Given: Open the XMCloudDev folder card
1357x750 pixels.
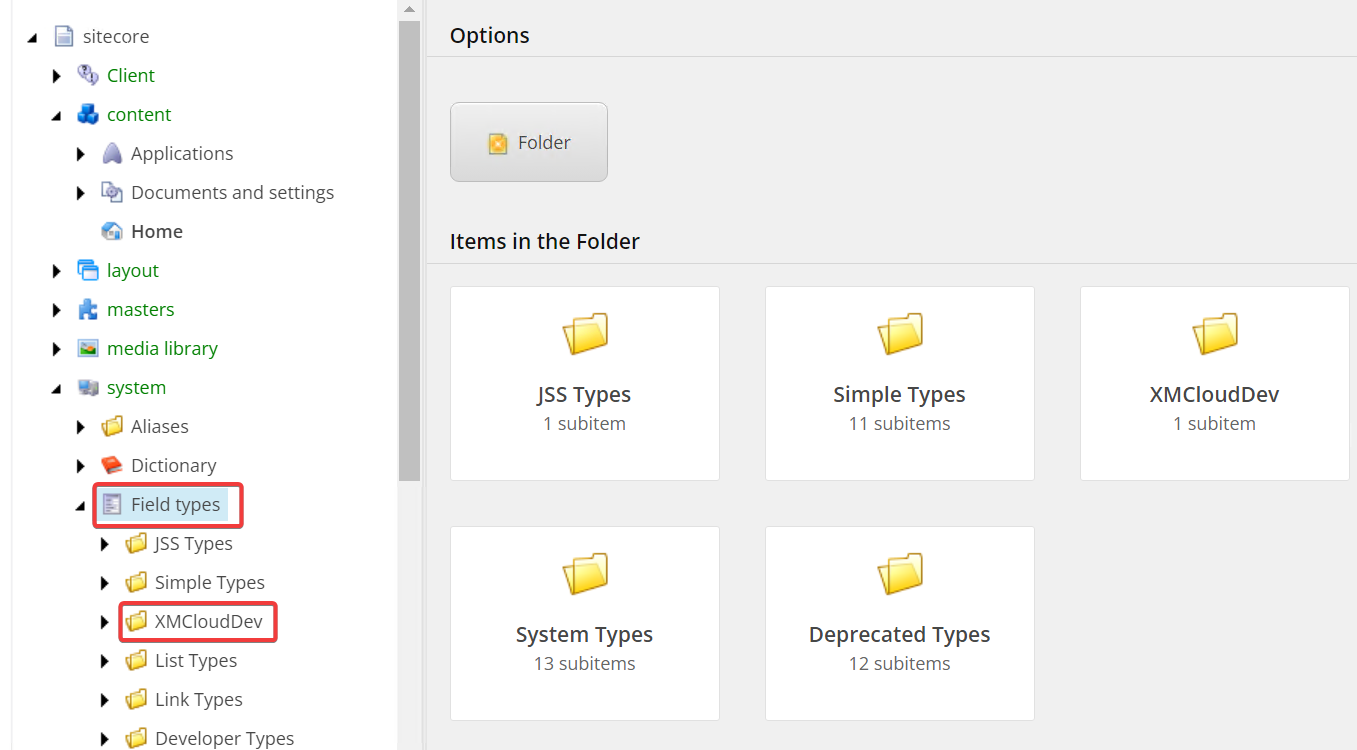Looking at the screenshot, I should pos(1213,383).
